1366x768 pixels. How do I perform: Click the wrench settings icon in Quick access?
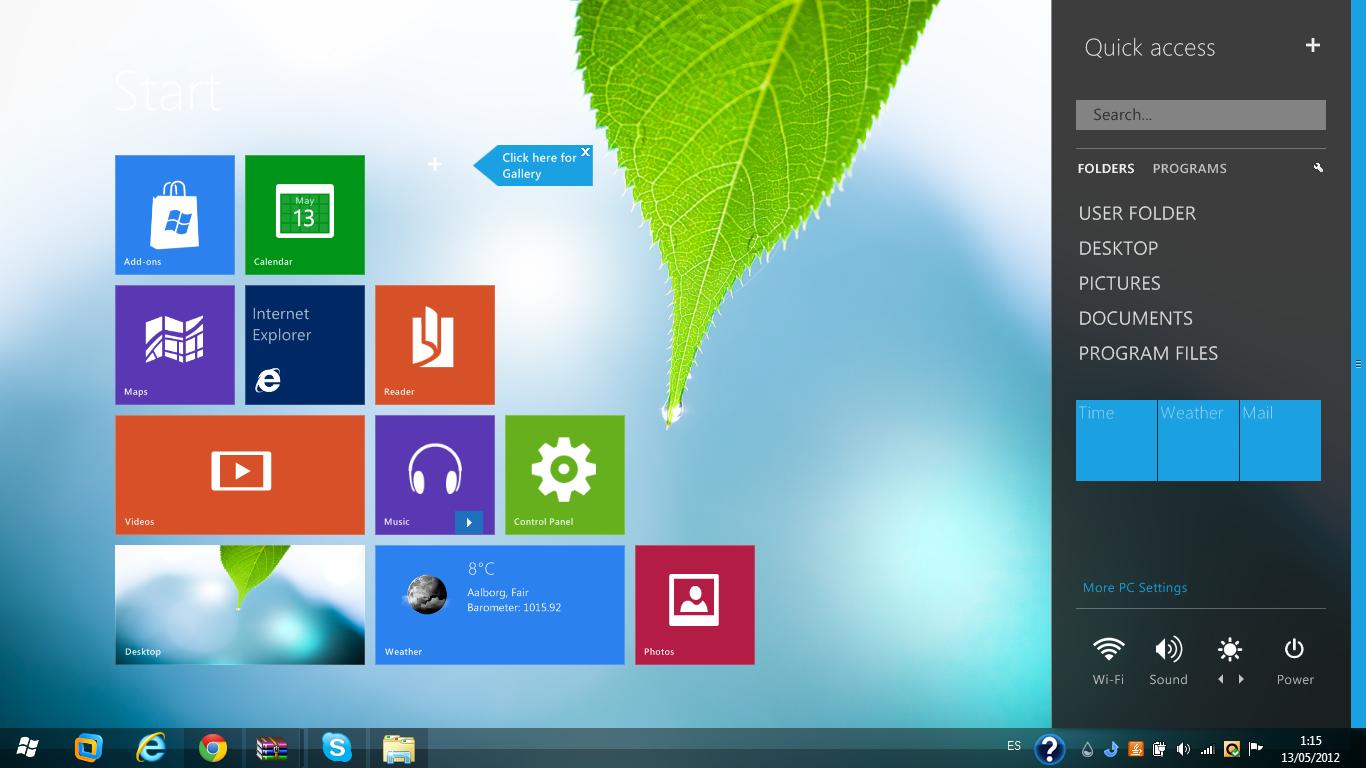(x=1318, y=168)
